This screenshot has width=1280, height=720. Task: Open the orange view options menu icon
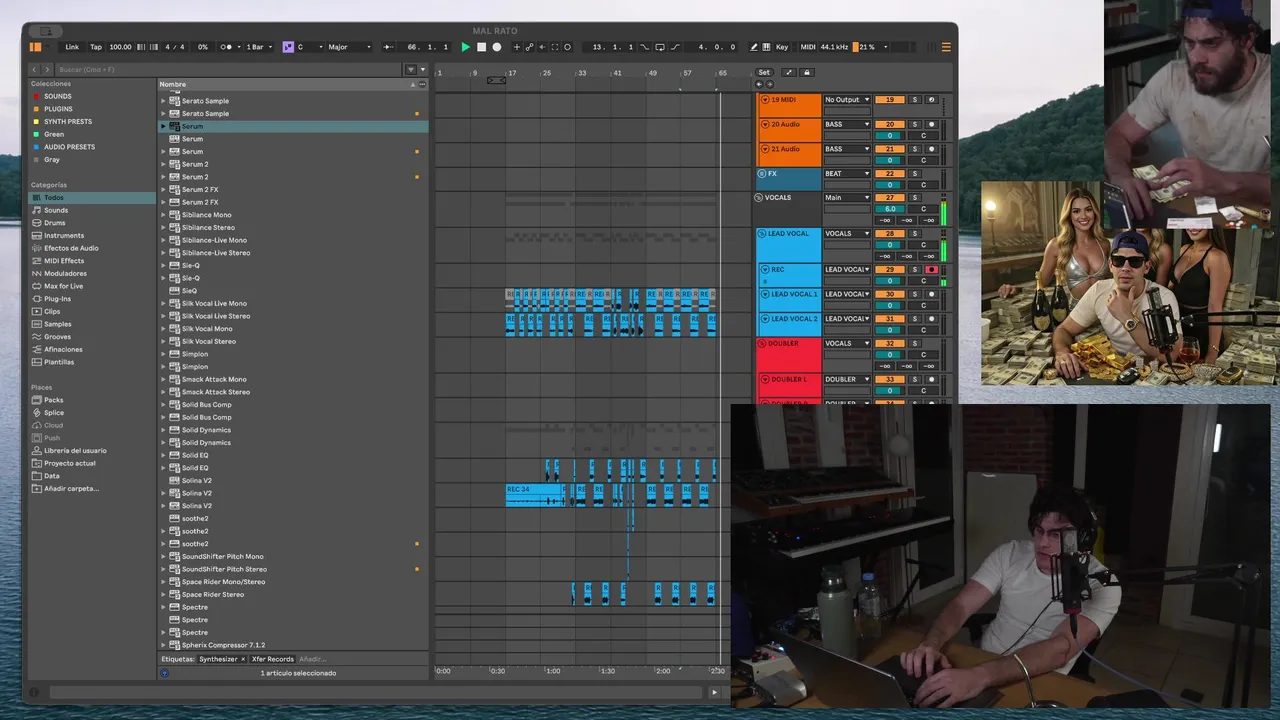[946, 47]
